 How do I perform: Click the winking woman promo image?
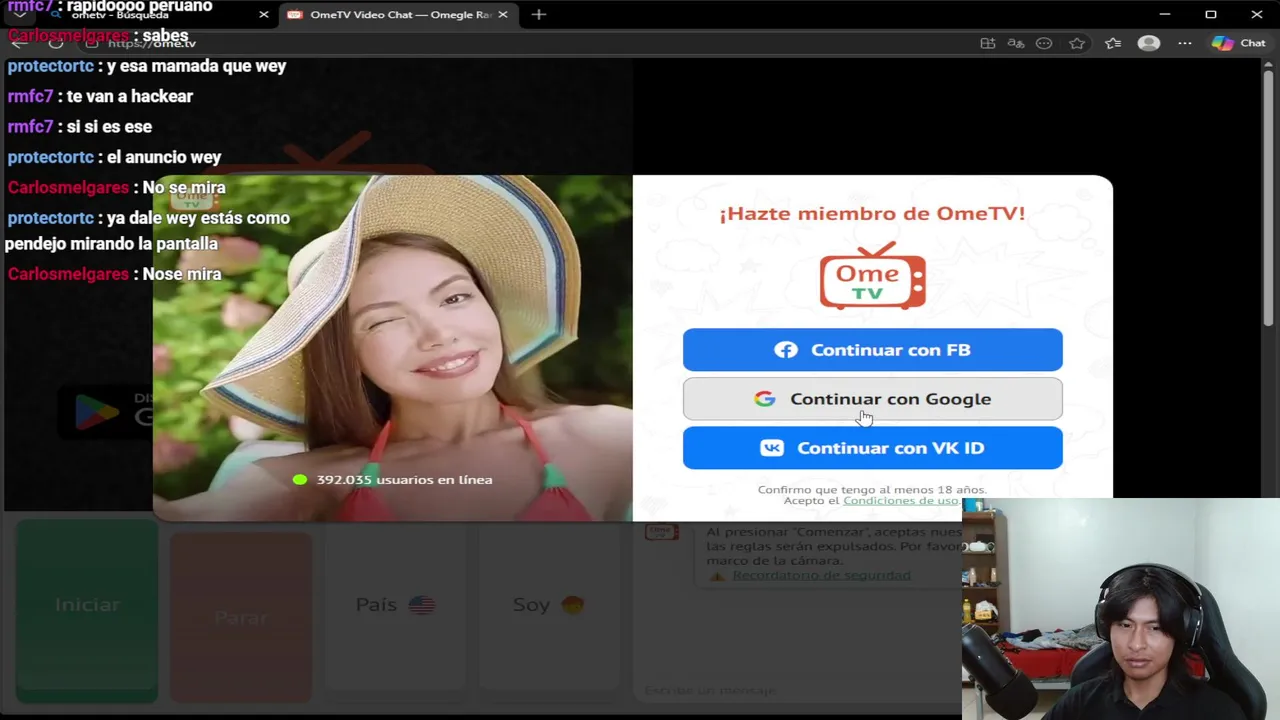point(393,348)
